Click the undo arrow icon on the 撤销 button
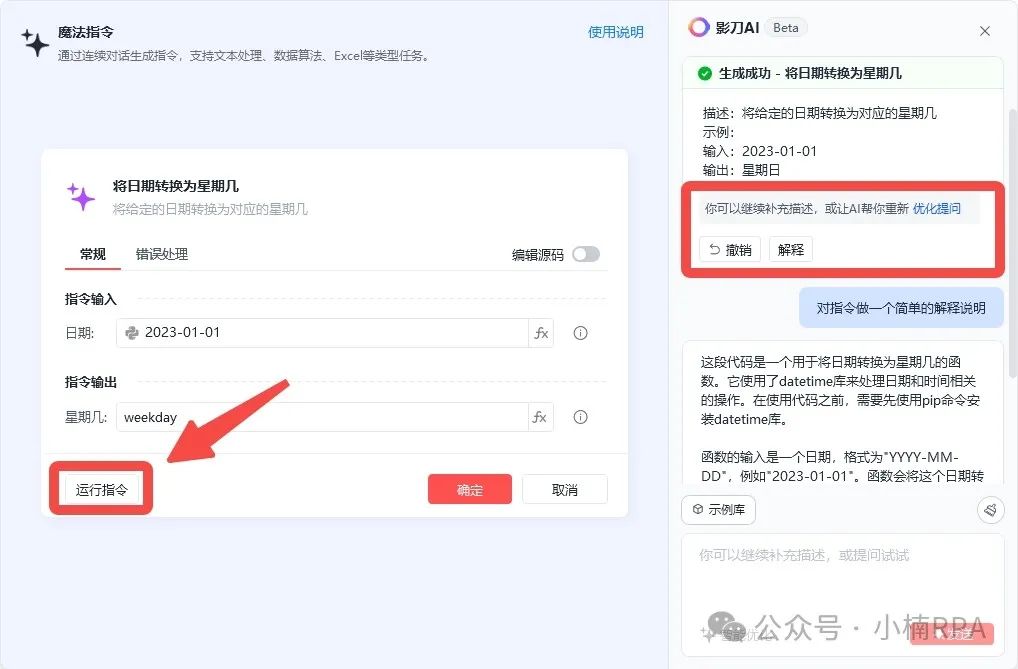The width and height of the screenshot is (1018, 669). point(716,249)
